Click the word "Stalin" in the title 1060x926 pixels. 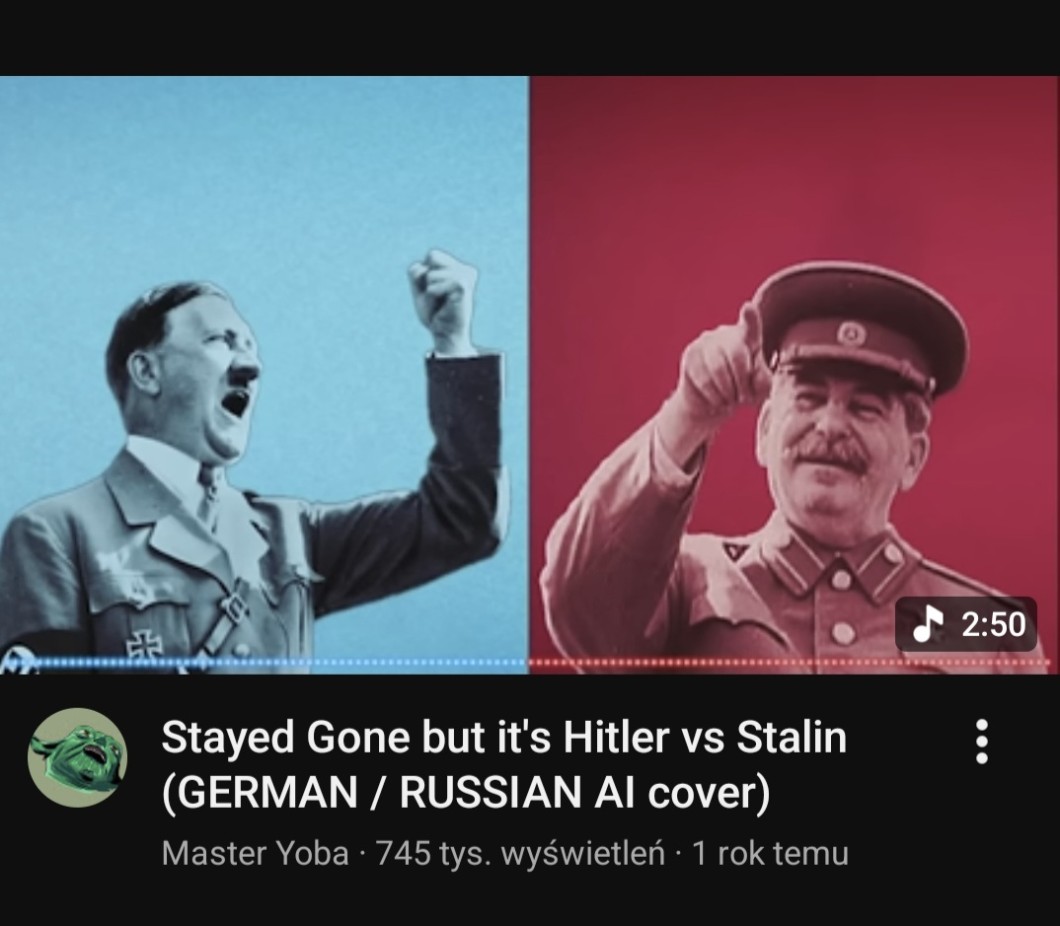pyautogui.click(x=792, y=737)
